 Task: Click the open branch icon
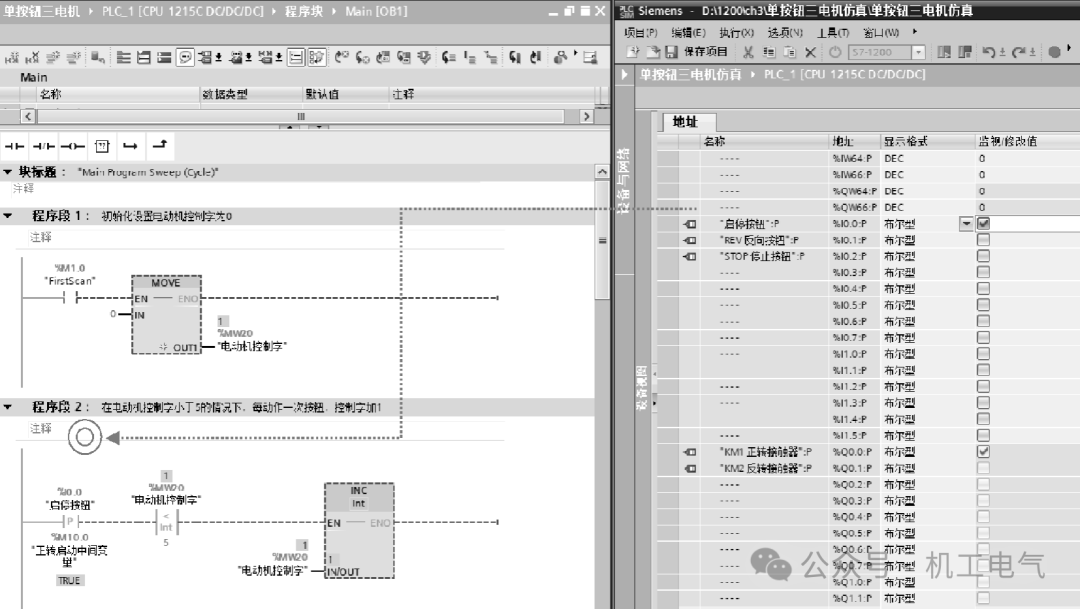[130, 146]
